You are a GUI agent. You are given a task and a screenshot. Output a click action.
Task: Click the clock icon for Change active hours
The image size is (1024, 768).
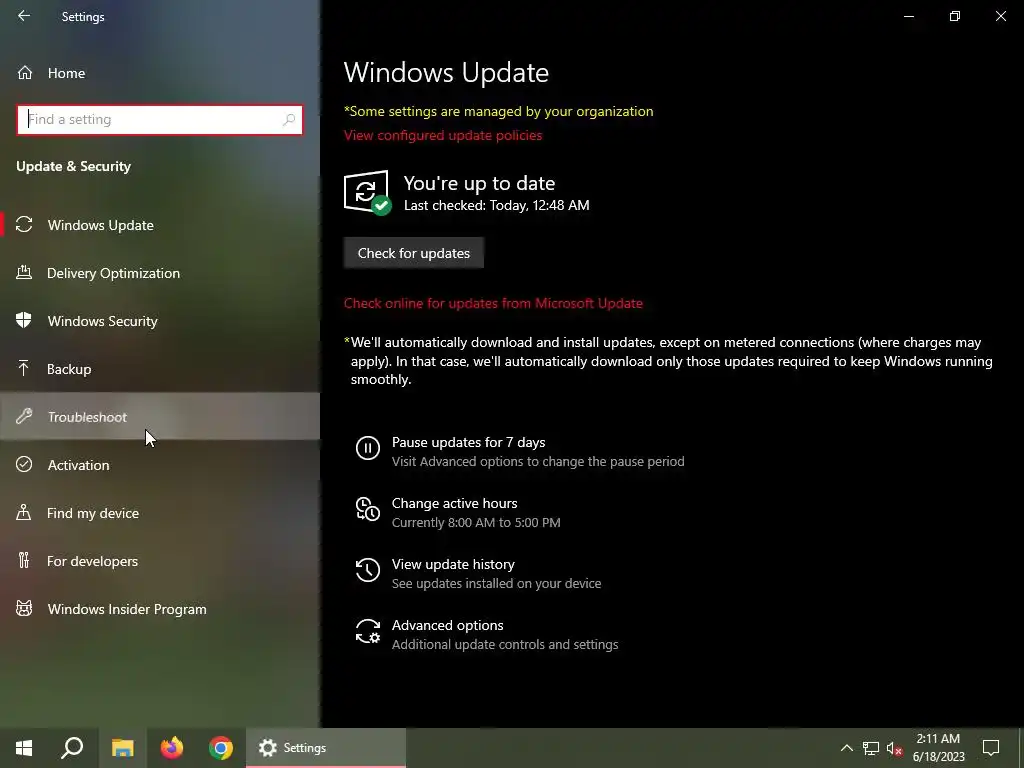[368, 509]
